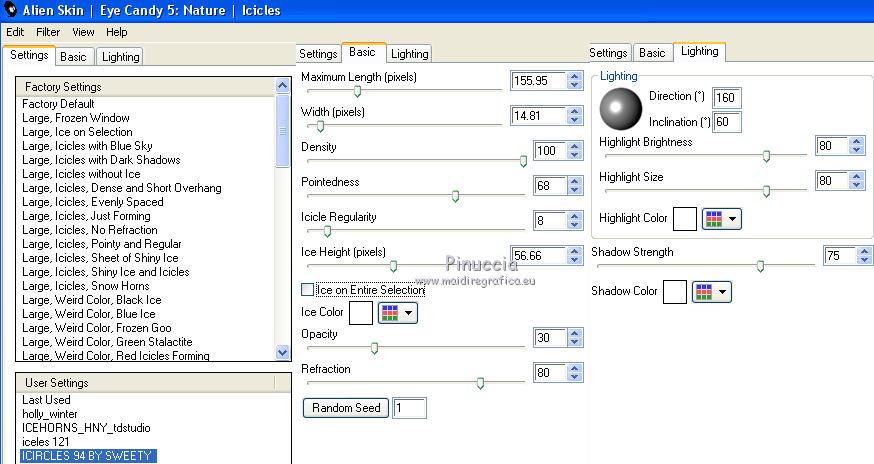Open the View menu
The width and height of the screenshot is (874, 464).
point(83,32)
